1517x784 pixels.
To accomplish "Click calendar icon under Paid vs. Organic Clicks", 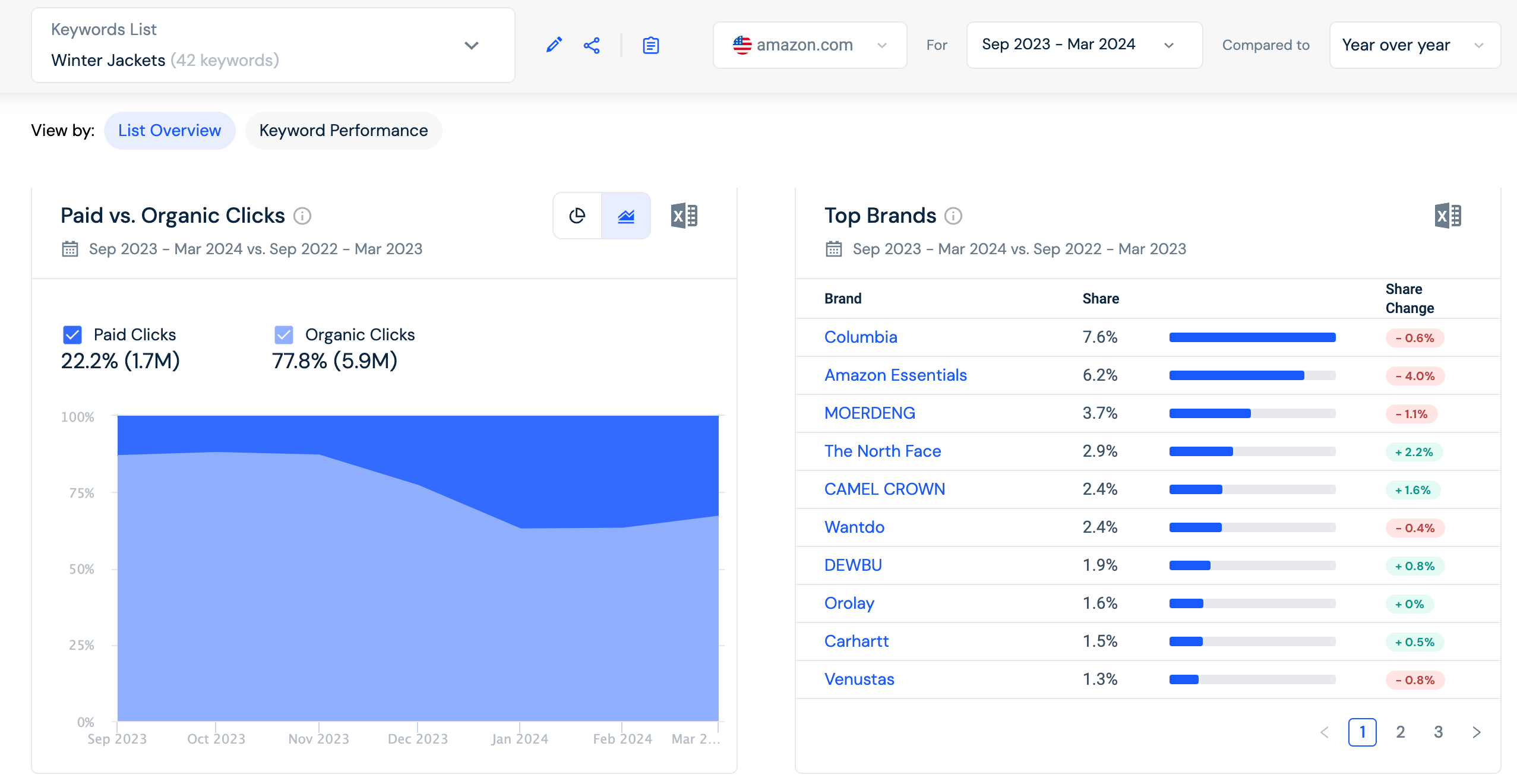I will point(70,249).
